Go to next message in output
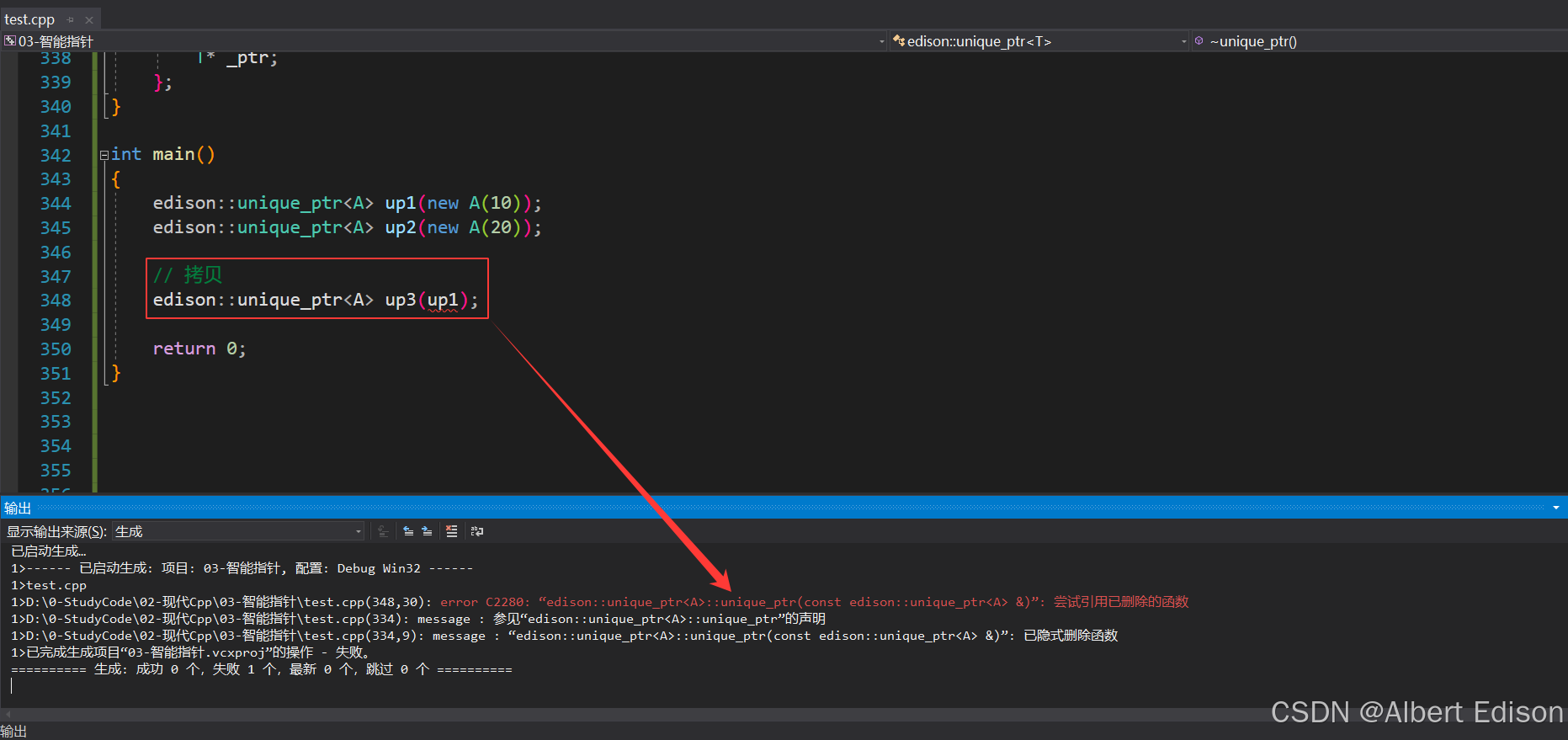The height and width of the screenshot is (740, 1568). coord(427,531)
